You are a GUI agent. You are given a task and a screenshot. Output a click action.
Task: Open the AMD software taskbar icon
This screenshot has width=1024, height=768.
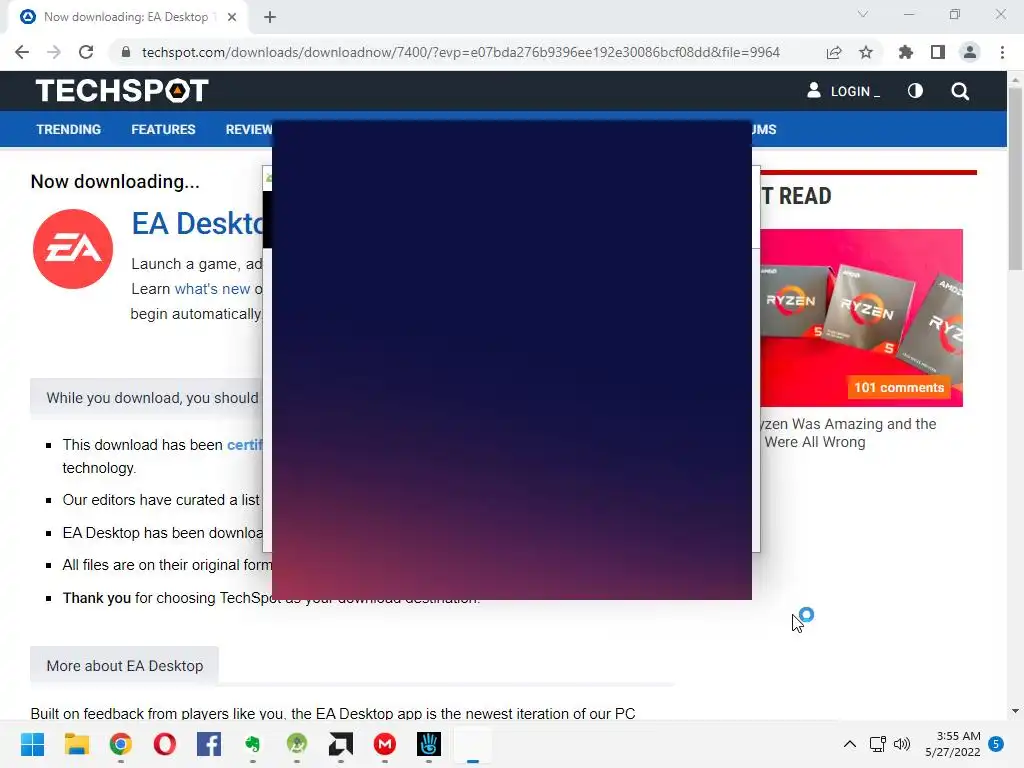point(341,744)
